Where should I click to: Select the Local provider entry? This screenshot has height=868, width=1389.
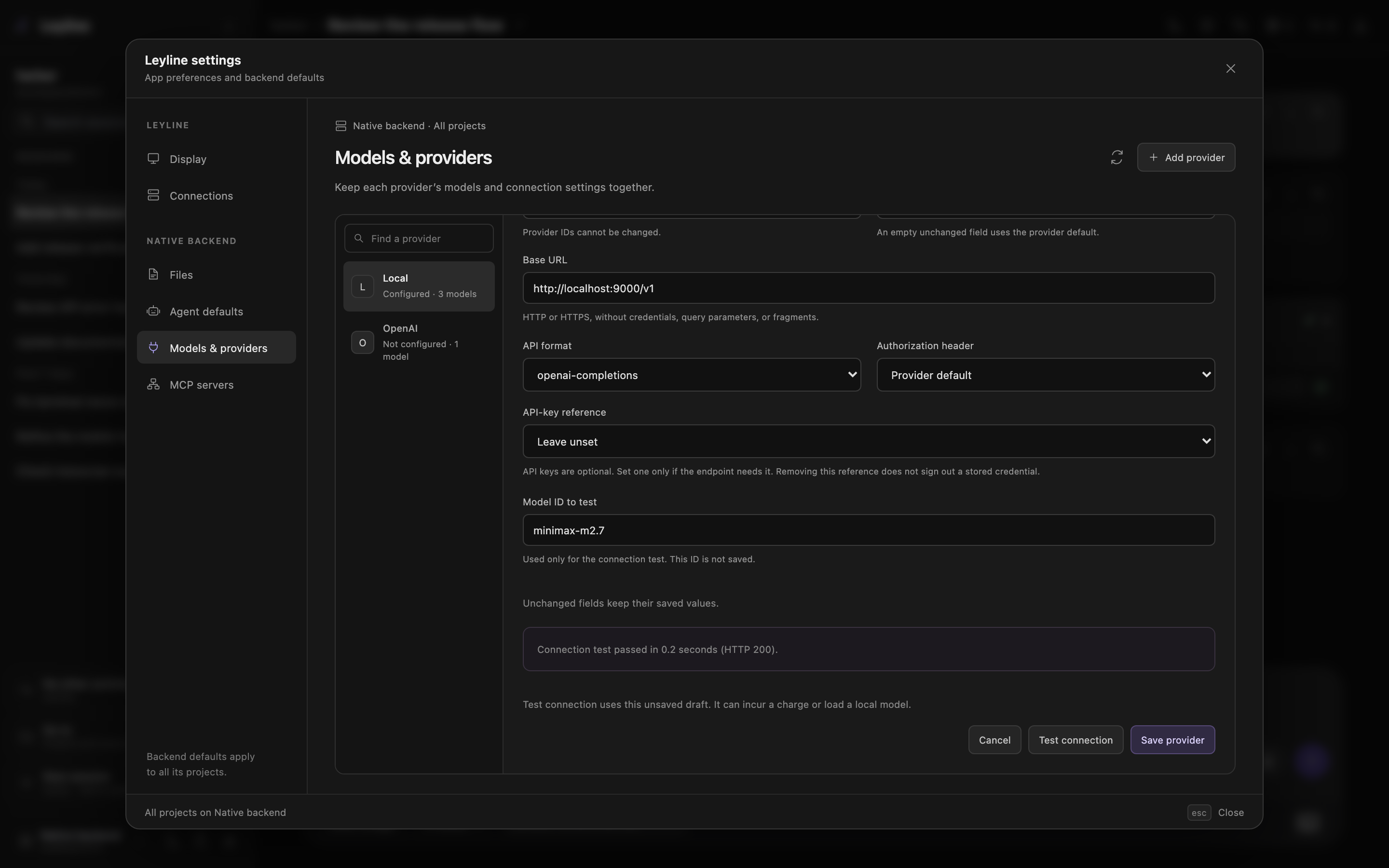pos(419,286)
